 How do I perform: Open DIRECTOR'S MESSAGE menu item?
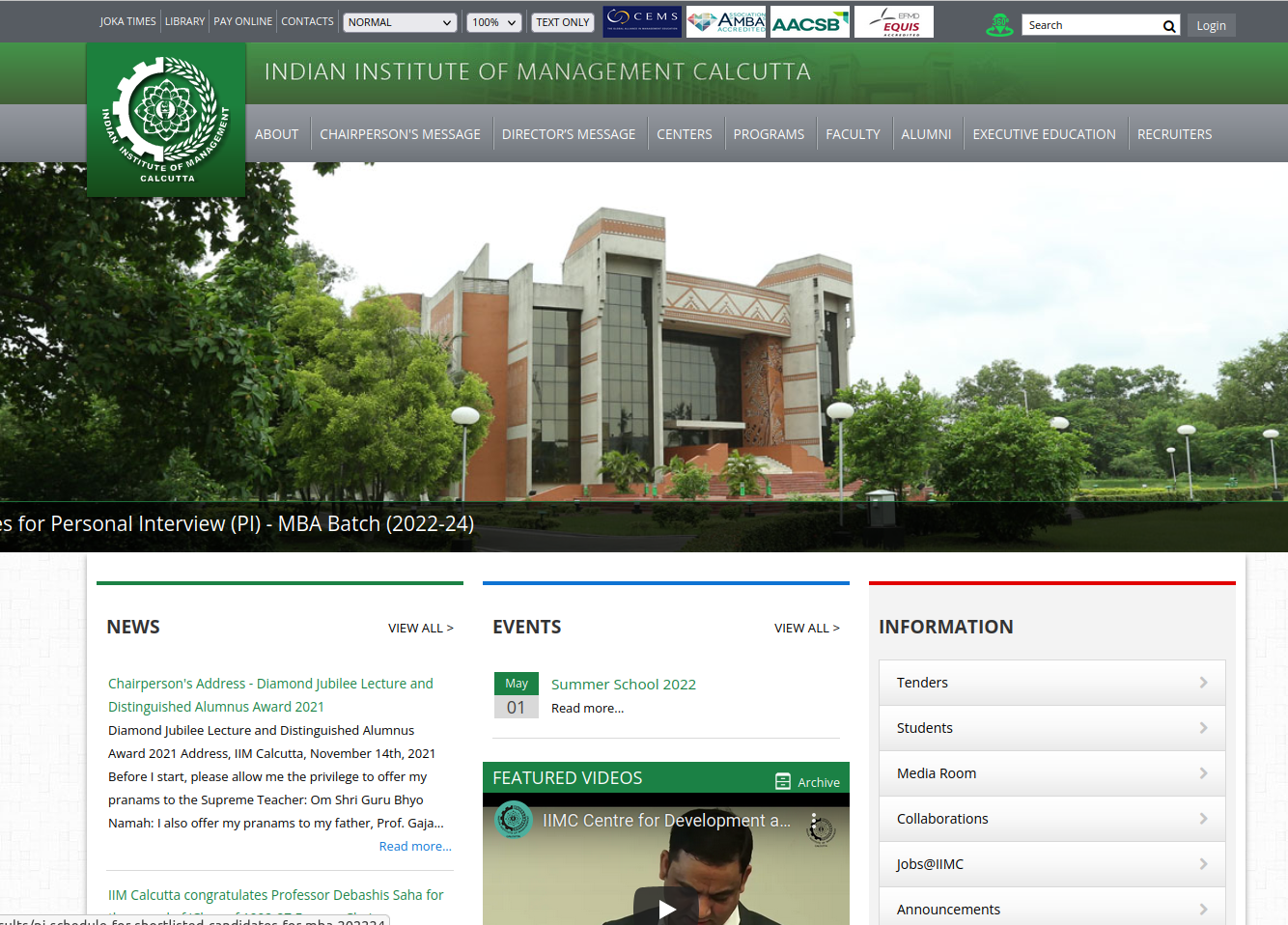point(569,134)
